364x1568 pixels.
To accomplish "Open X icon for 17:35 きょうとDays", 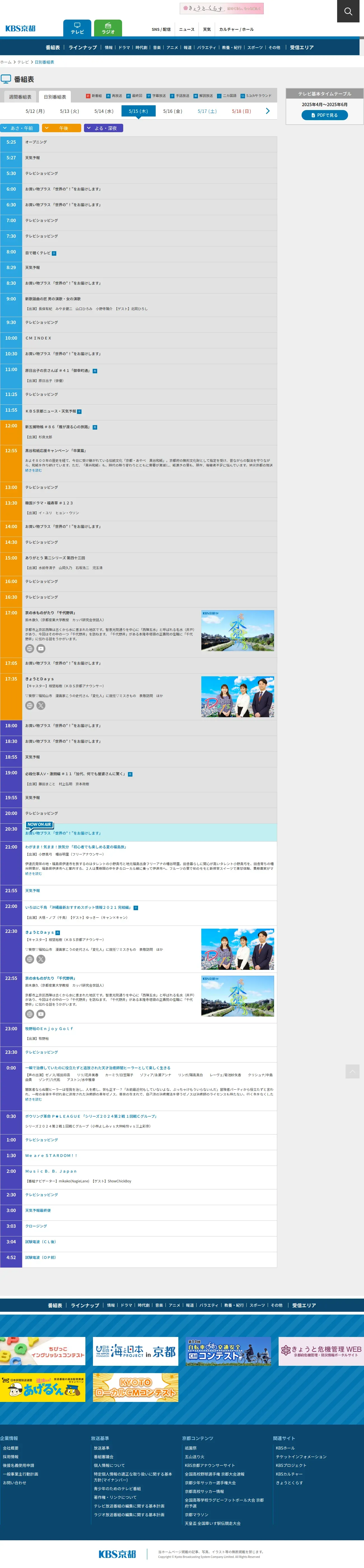I will (41, 705).
